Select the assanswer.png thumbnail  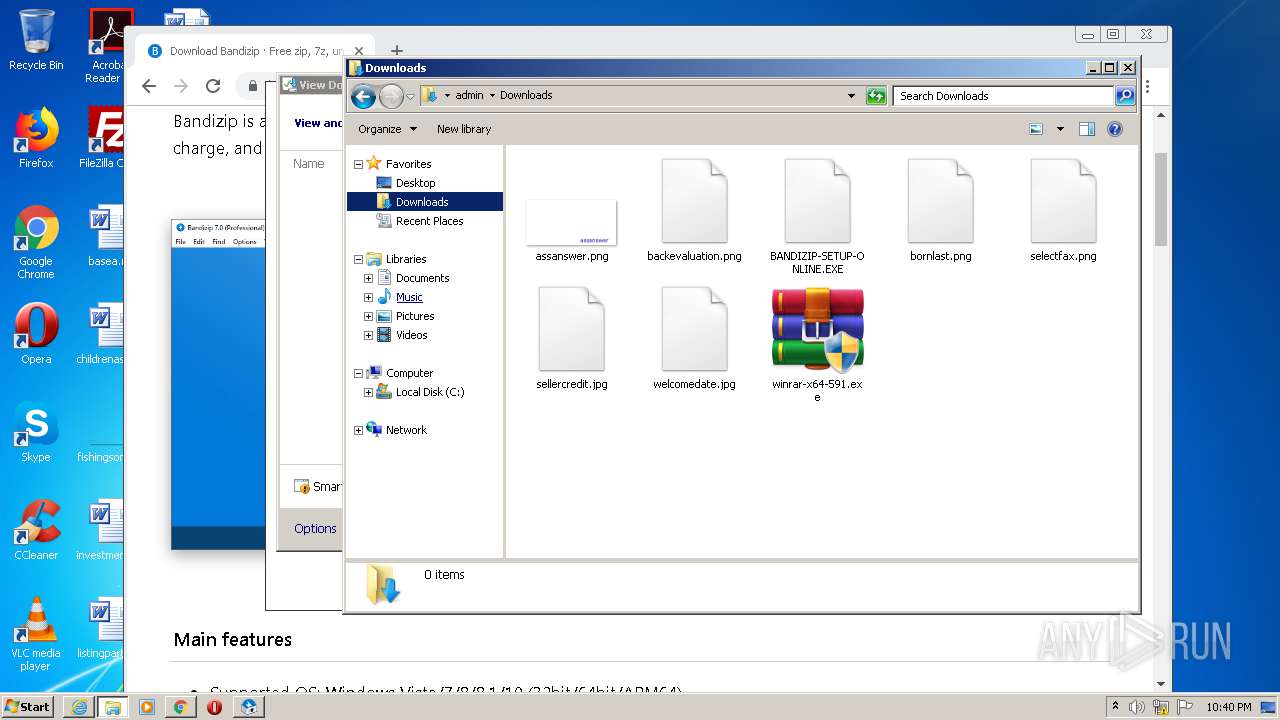571,222
